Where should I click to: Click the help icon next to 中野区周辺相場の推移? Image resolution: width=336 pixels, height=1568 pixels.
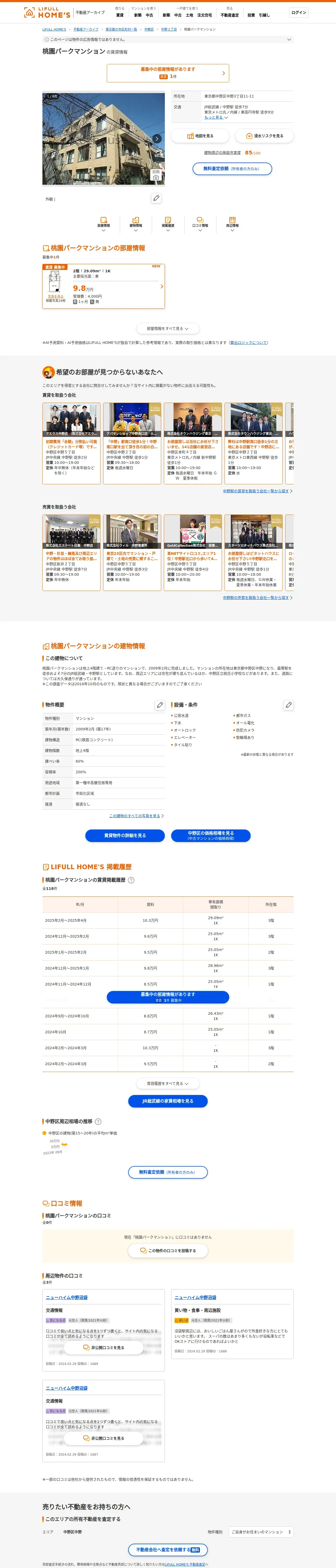click(x=98, y=1122)
